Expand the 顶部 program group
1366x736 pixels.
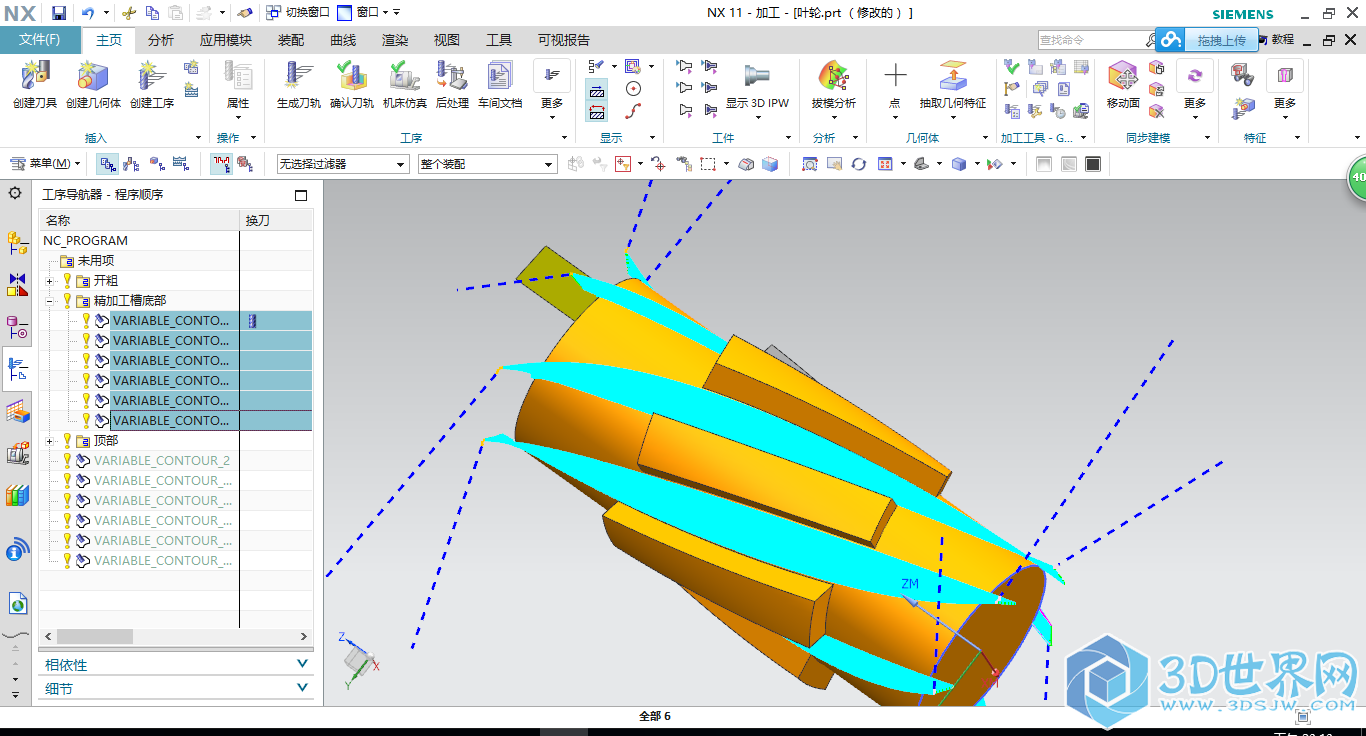(x=50, y=441)
